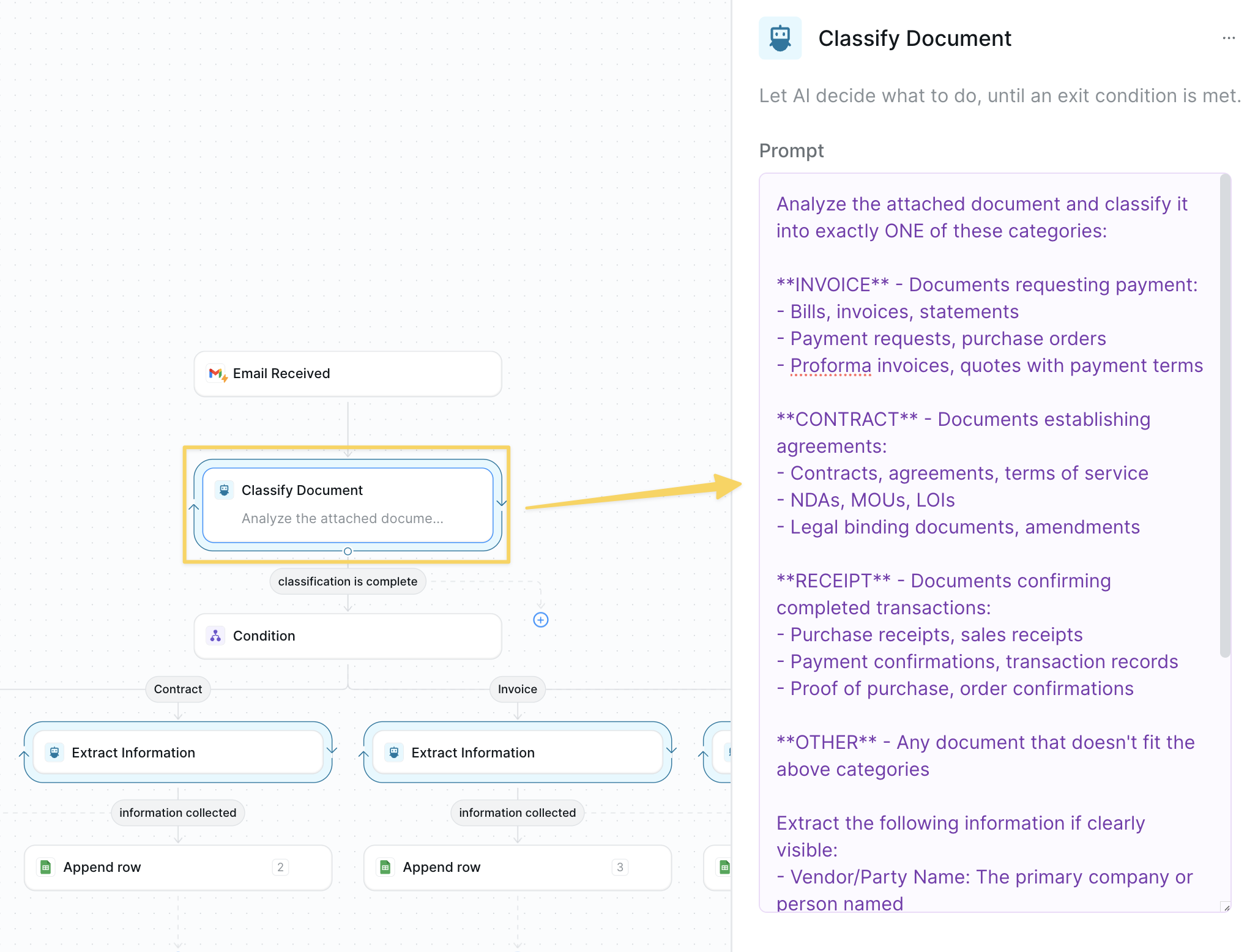Click robot icon on Contract Extract Information node
This screenshot has height=952, width=1247.
[54, 753]
